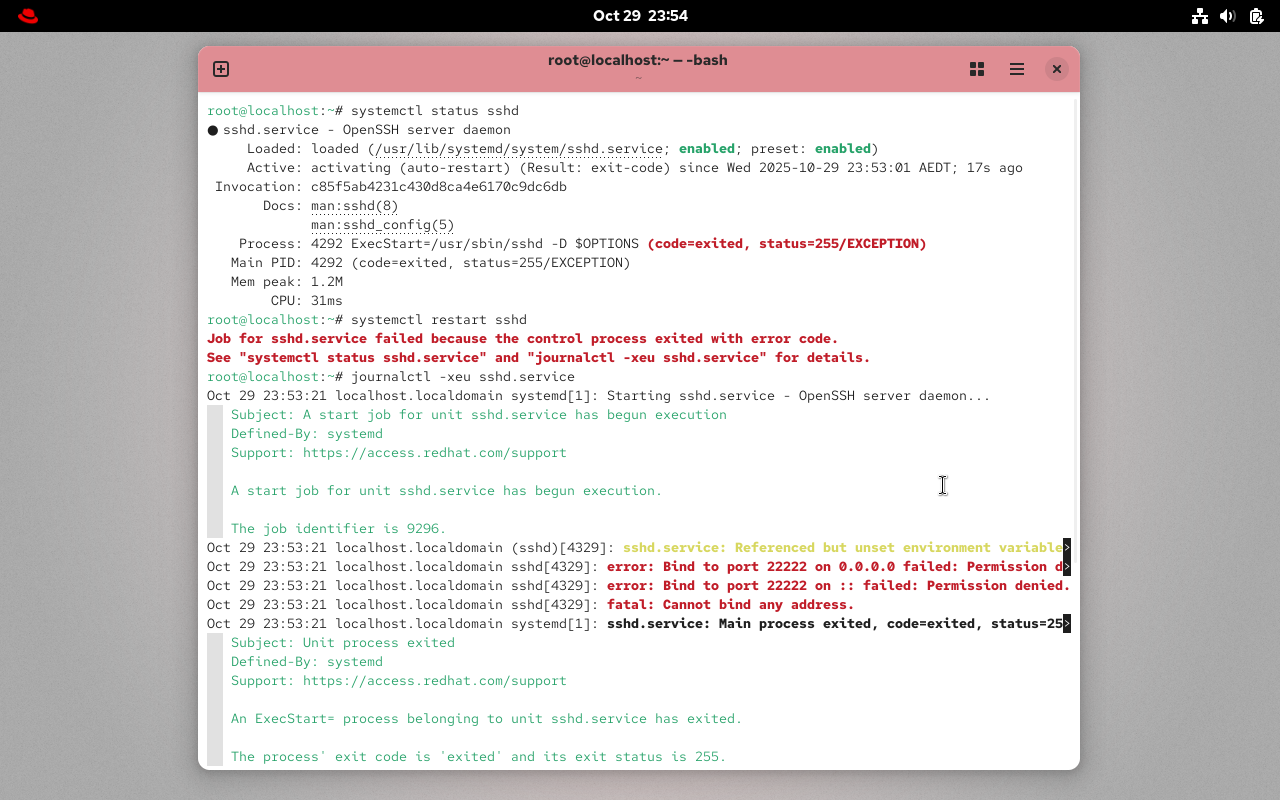Select the fatal: Cannot bind error line
Image resolution: width=1280 pixels, height=800 pixels.
tap(731, 604)
